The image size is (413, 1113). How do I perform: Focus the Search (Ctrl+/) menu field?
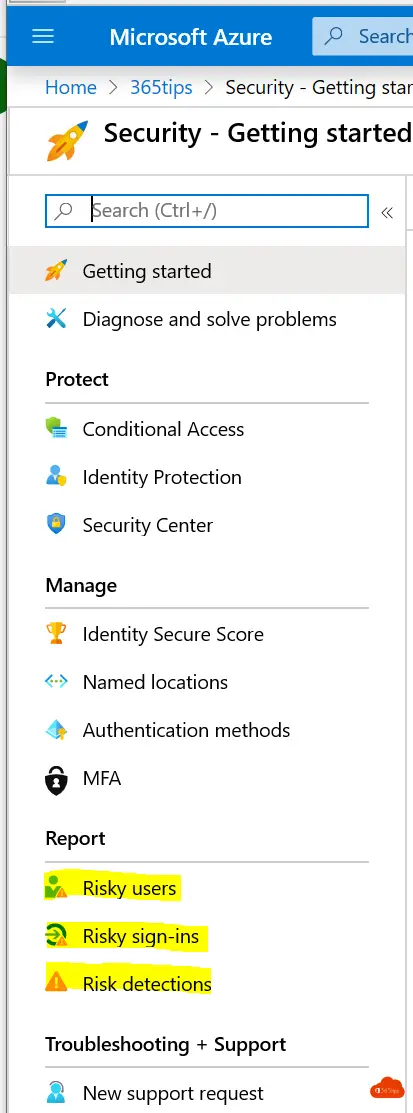click(x=206, y=211)
